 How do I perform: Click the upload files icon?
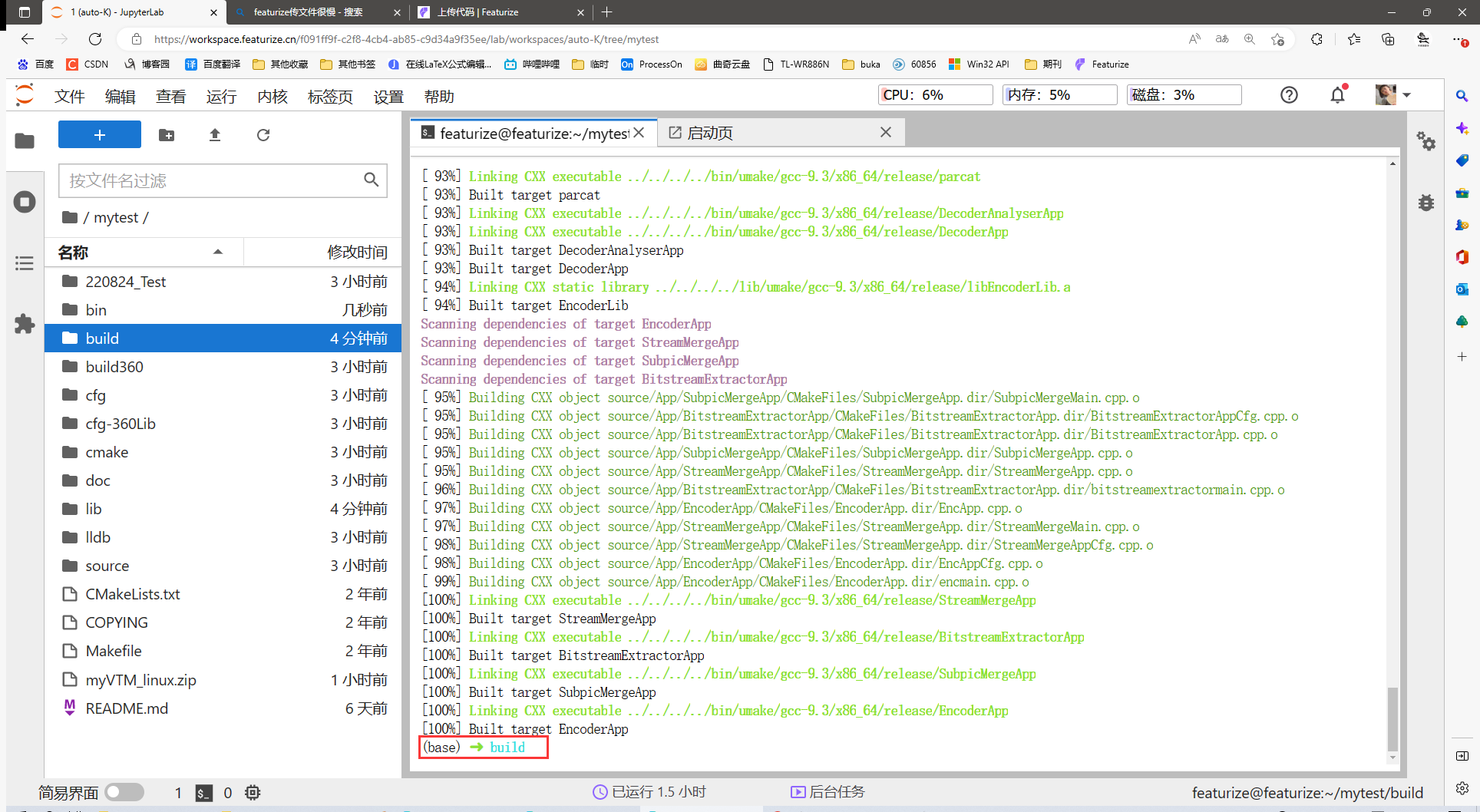(215, 135)
